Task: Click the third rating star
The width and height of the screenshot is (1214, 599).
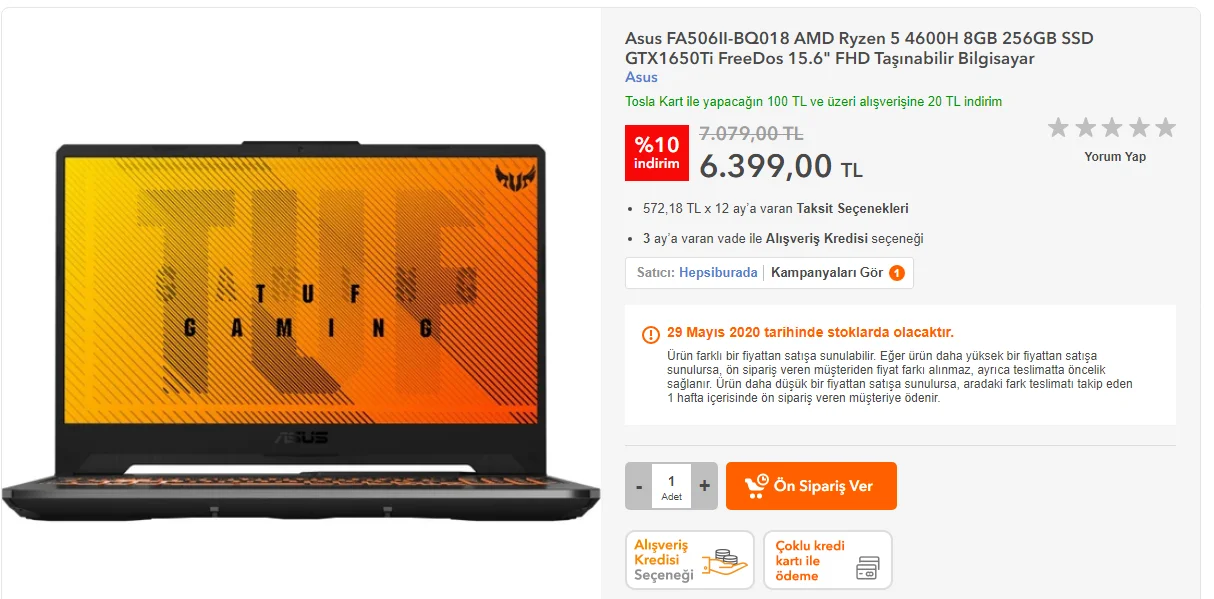Action: [x=1112, y=127]
